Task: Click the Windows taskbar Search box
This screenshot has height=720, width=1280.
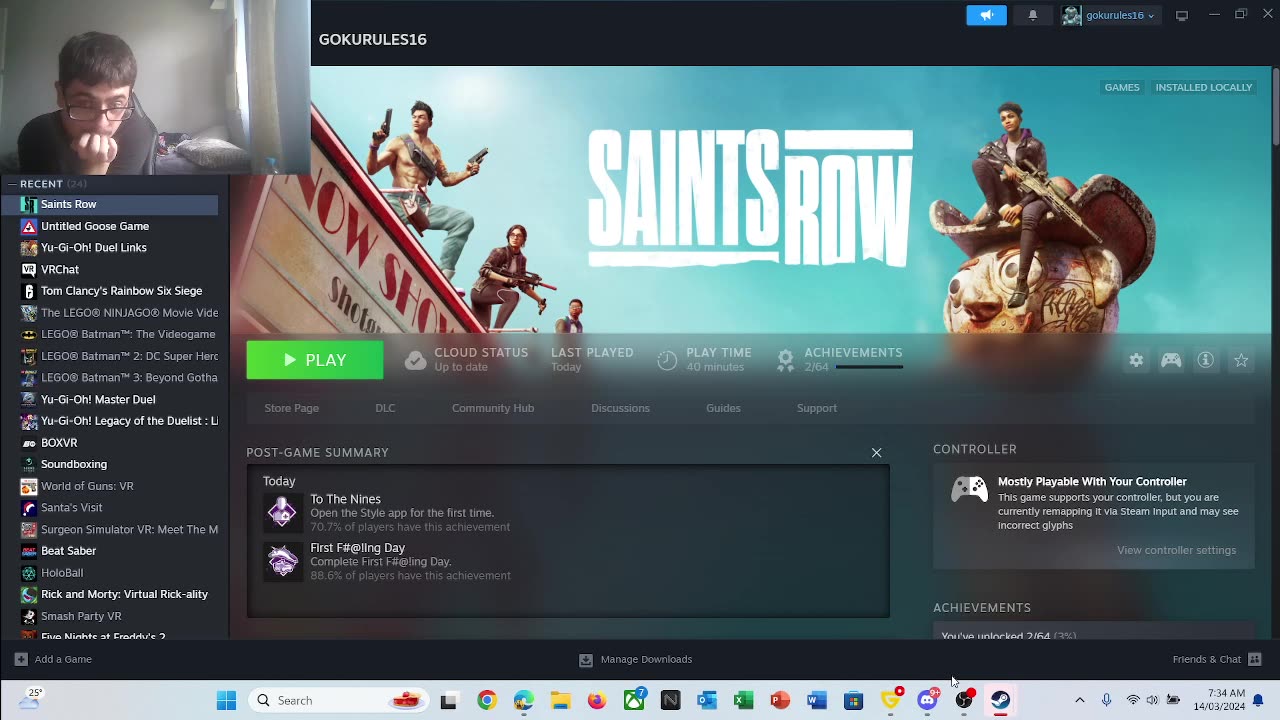Action: coord(338,700)
